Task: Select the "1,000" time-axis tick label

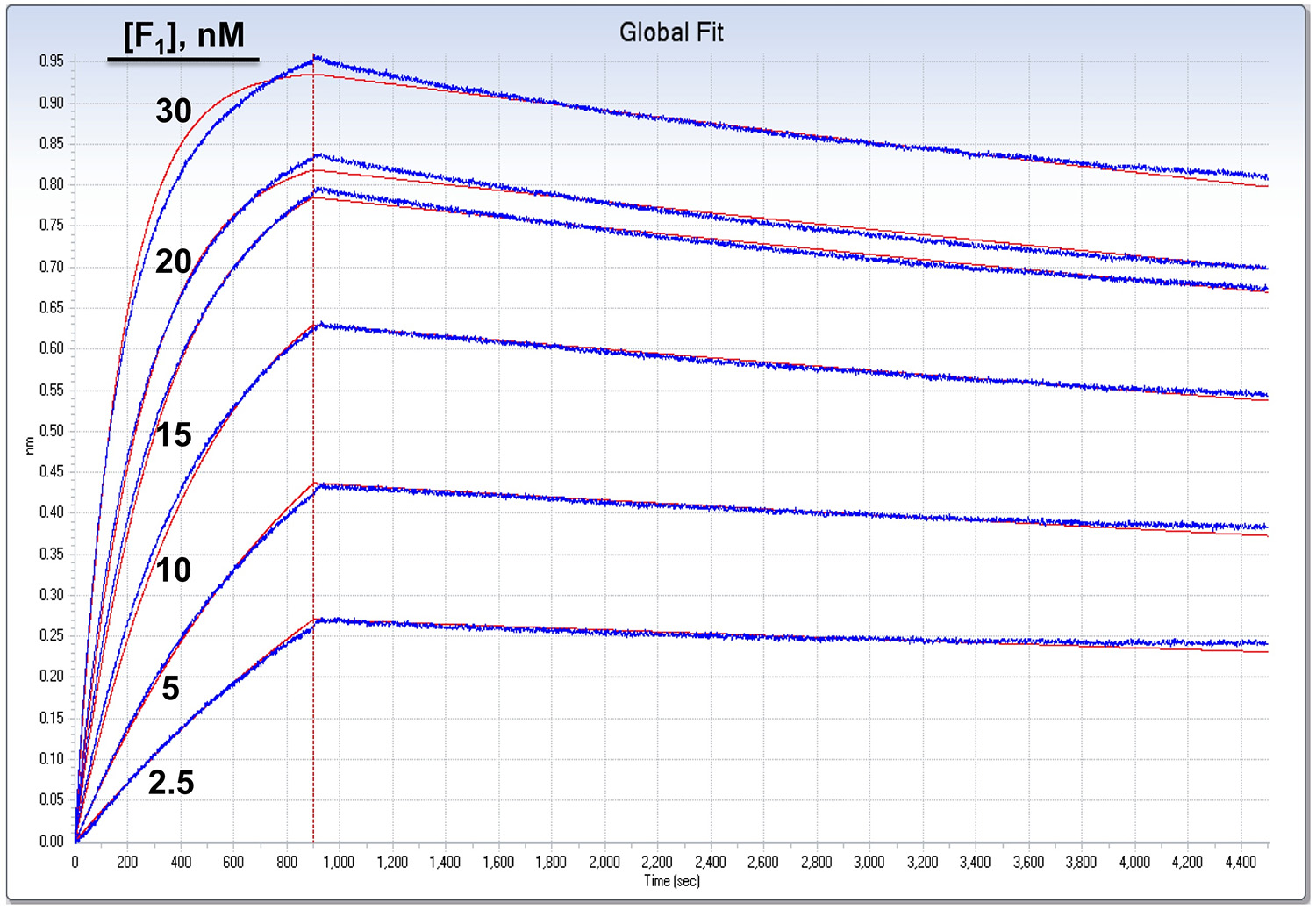Action: click(340, 862)
